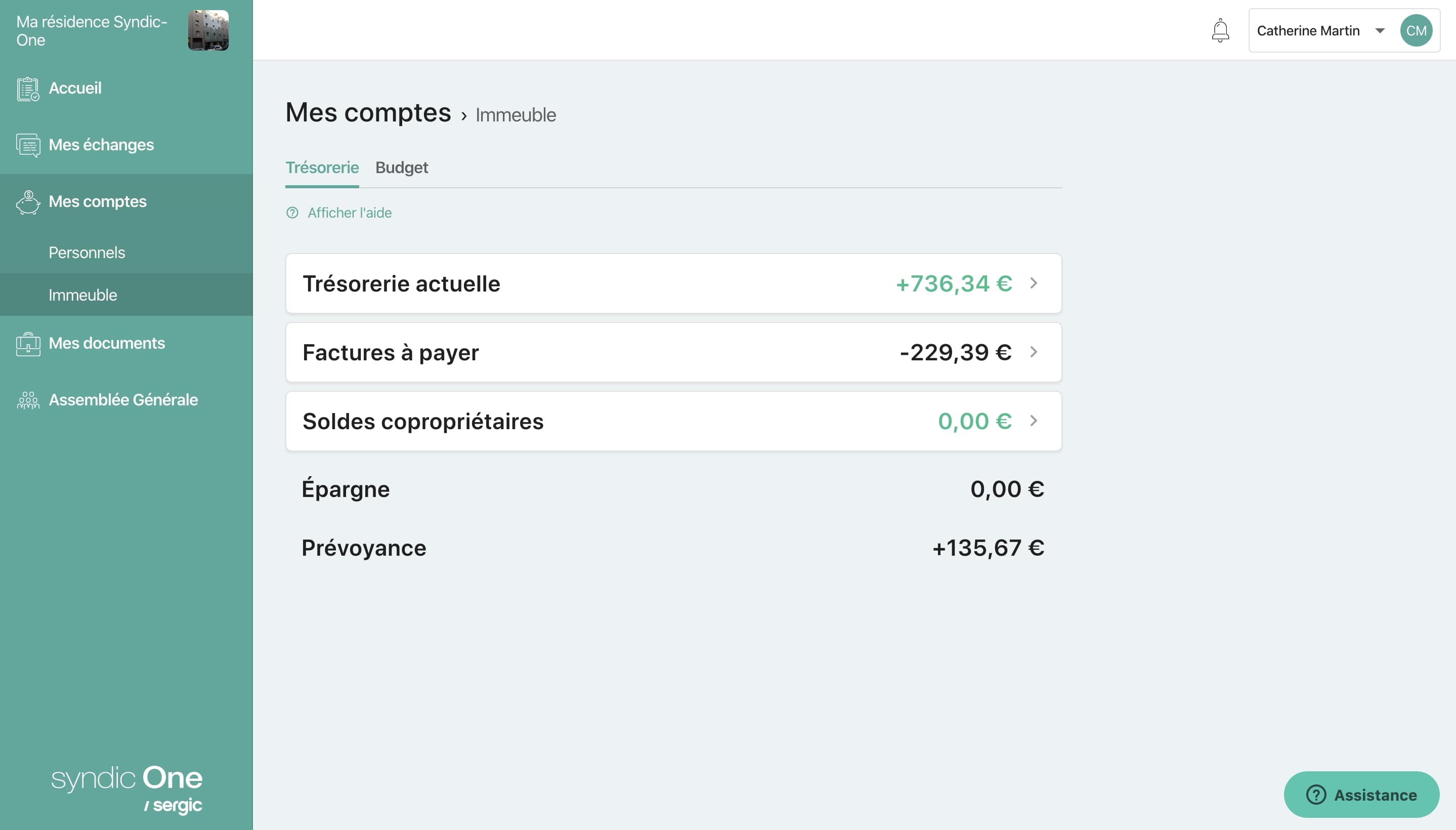Click the Mes comptes piggy bank icon
This screenshot has height=830, width=1456.
(28, 202)
